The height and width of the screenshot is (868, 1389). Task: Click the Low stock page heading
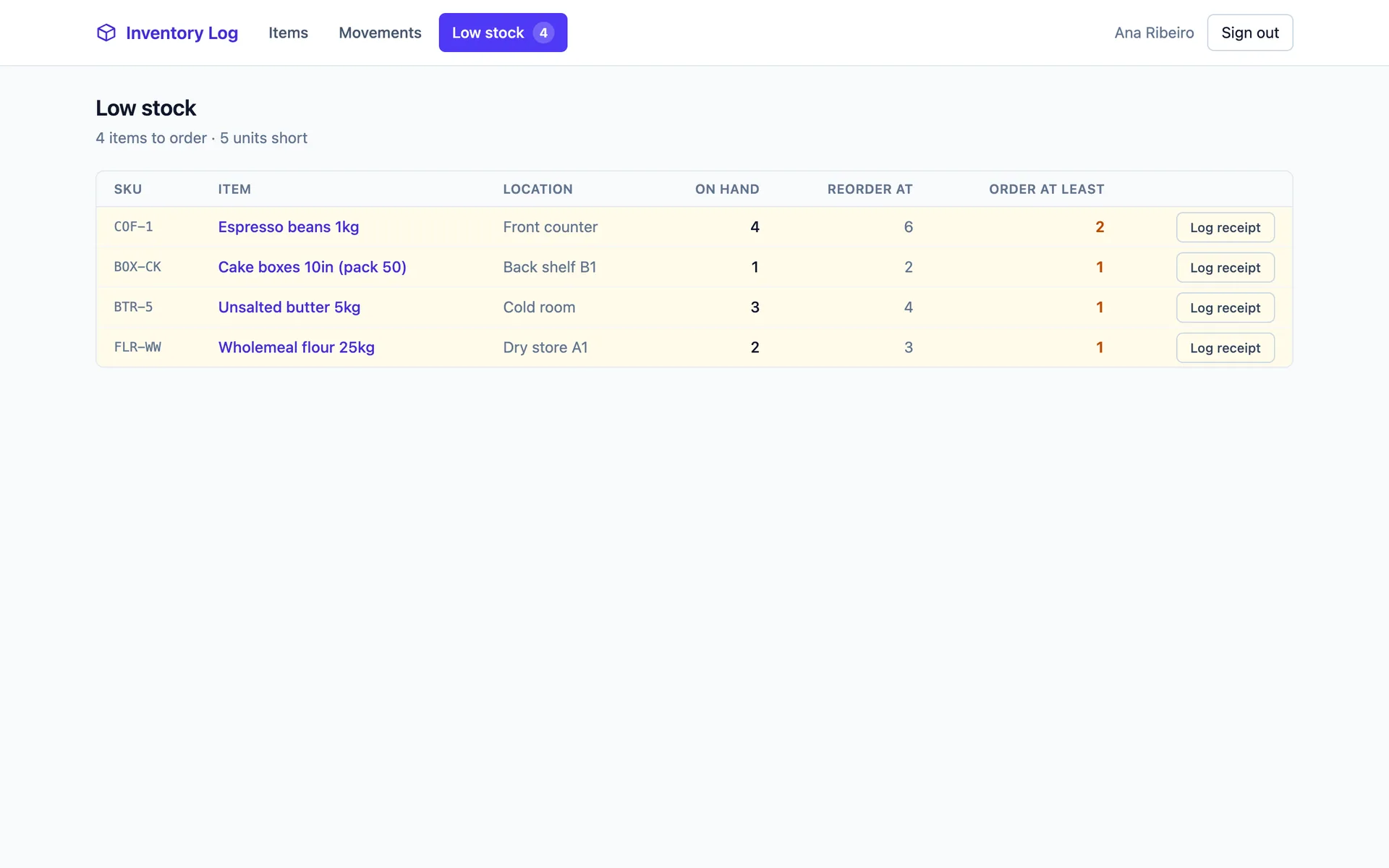[x=145, y=108]
